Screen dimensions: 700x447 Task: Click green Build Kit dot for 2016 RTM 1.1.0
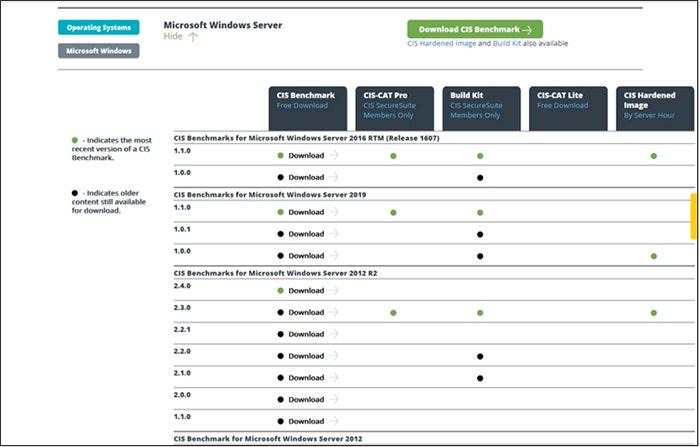tap(480, 156)
